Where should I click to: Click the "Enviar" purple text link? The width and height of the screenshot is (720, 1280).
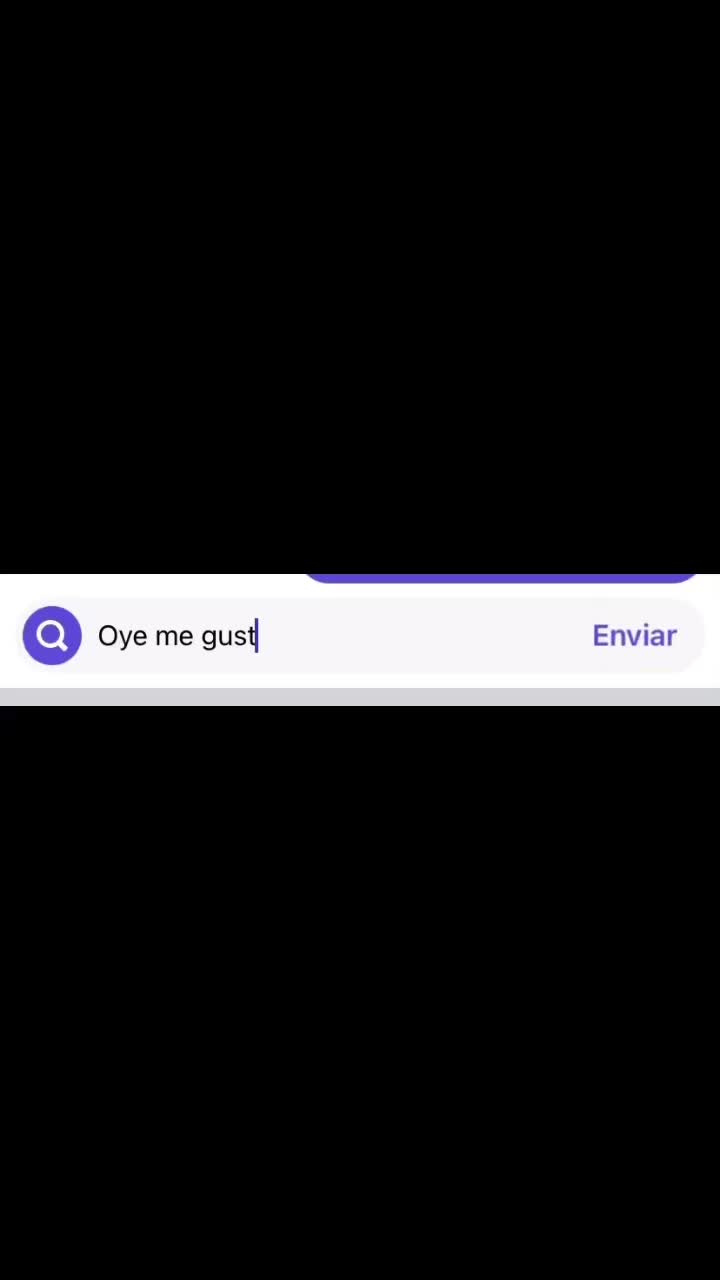[x=634, y=635]
